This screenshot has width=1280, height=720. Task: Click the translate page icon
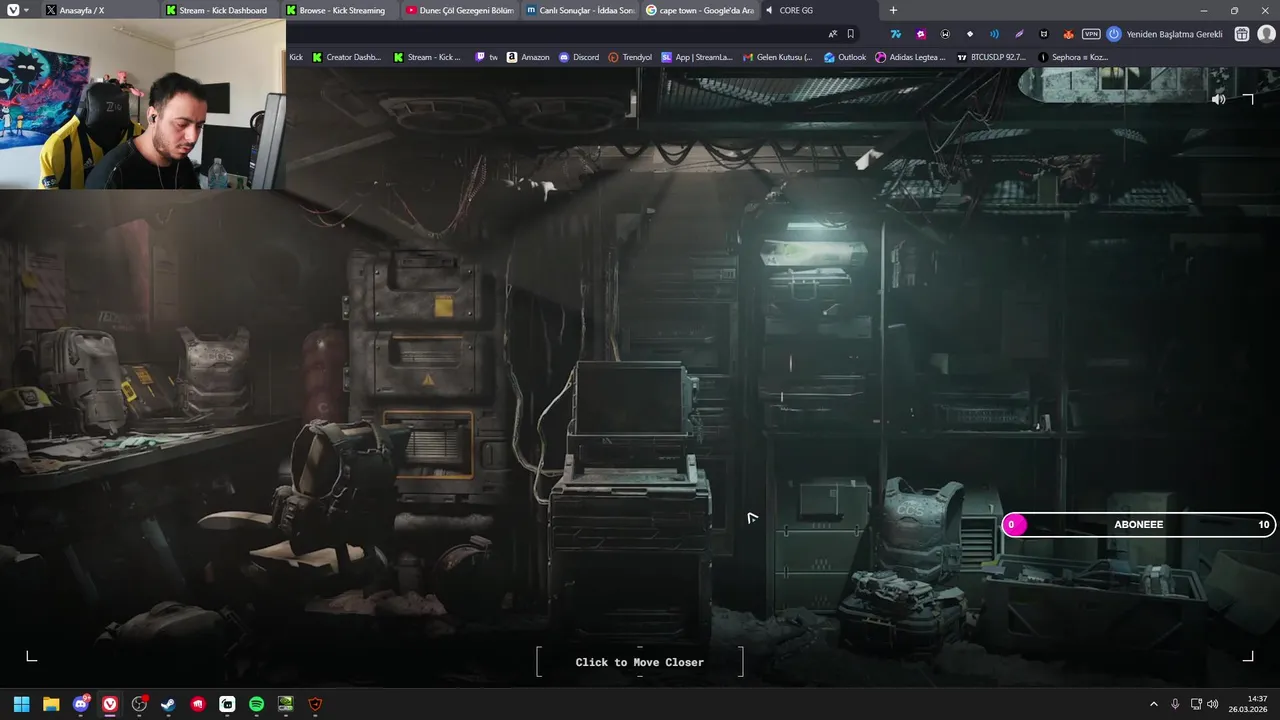tap(832, 34)
